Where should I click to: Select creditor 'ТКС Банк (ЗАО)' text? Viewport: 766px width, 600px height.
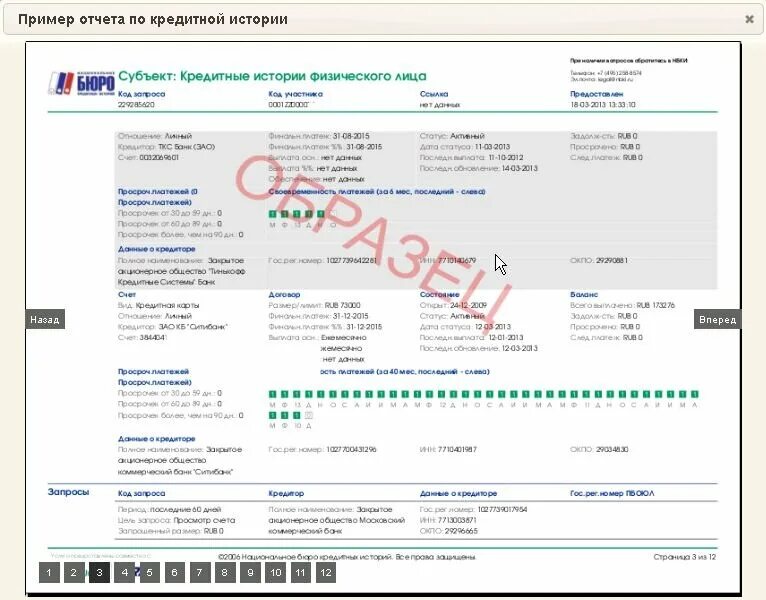[x=187, y=147]
